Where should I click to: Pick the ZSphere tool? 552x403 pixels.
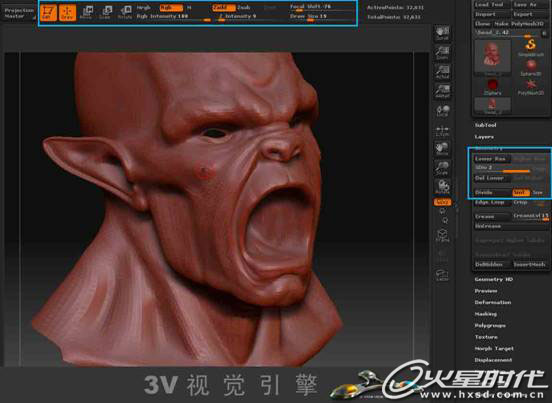[x=492, y=87]
